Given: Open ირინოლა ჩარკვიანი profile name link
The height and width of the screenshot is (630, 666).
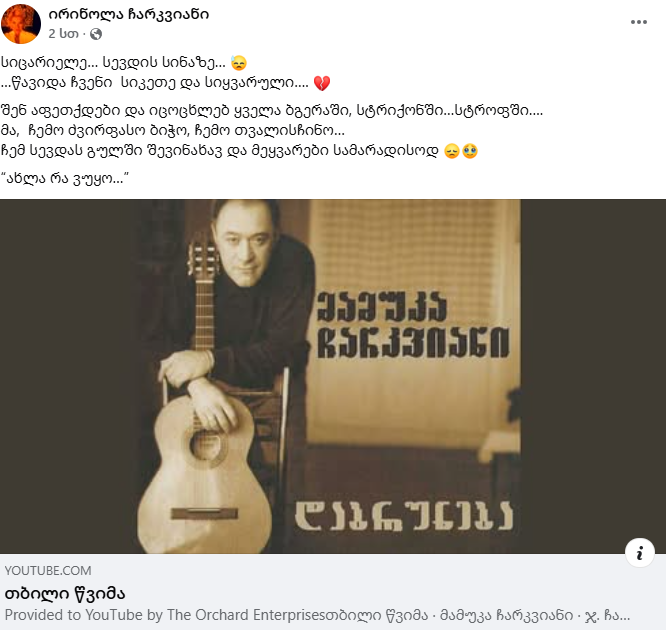Looking at the screenshot, I should pyautogui.click(x=129, y=15).
